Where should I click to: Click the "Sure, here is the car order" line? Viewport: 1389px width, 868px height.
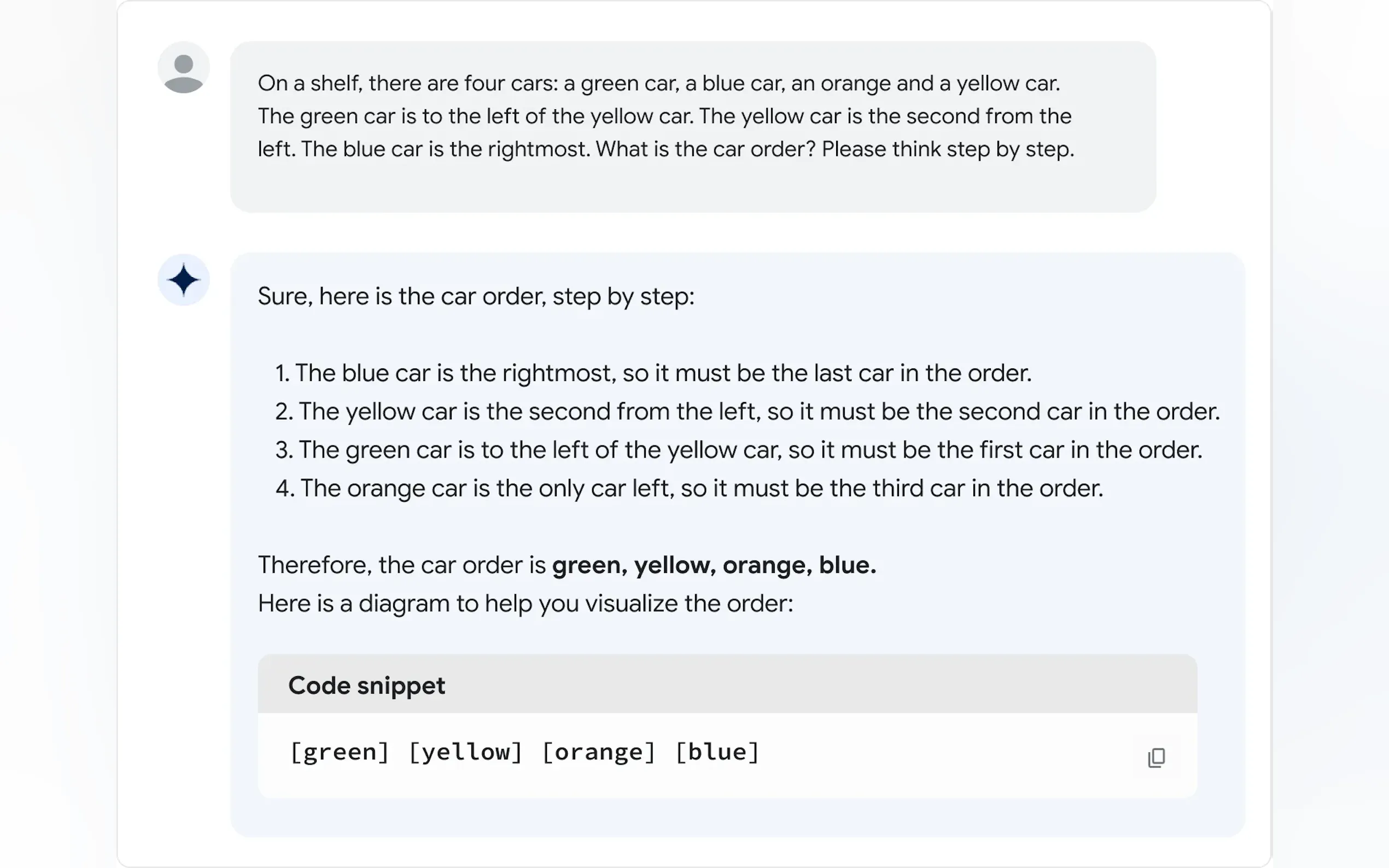(475, 297)
